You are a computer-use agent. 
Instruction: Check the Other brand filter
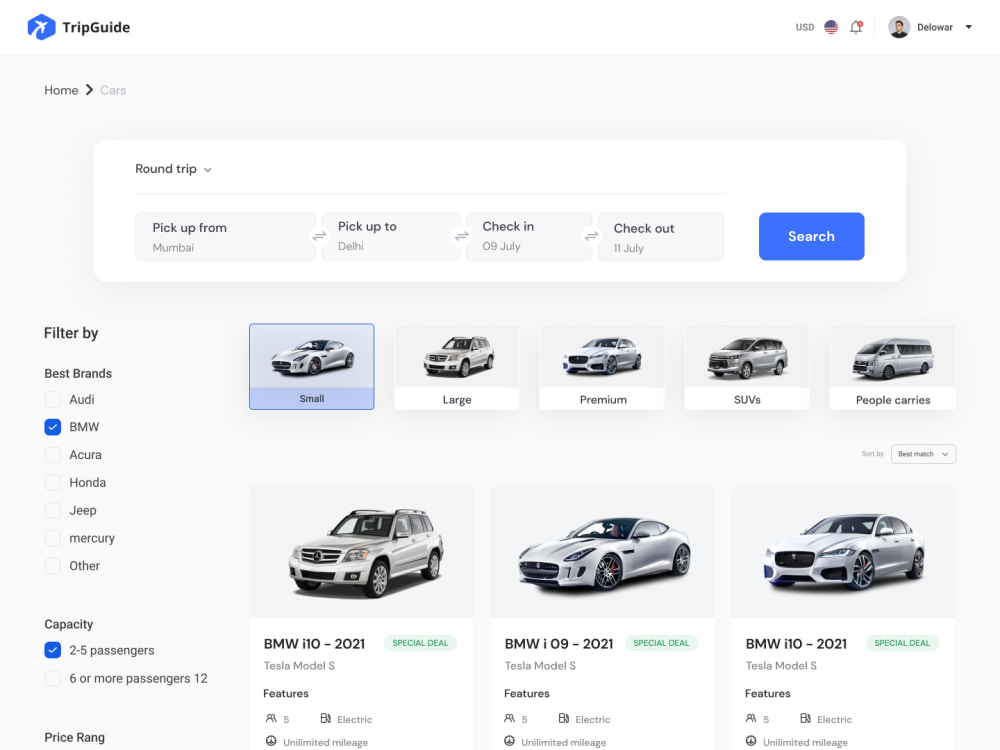tap(53, 566)
